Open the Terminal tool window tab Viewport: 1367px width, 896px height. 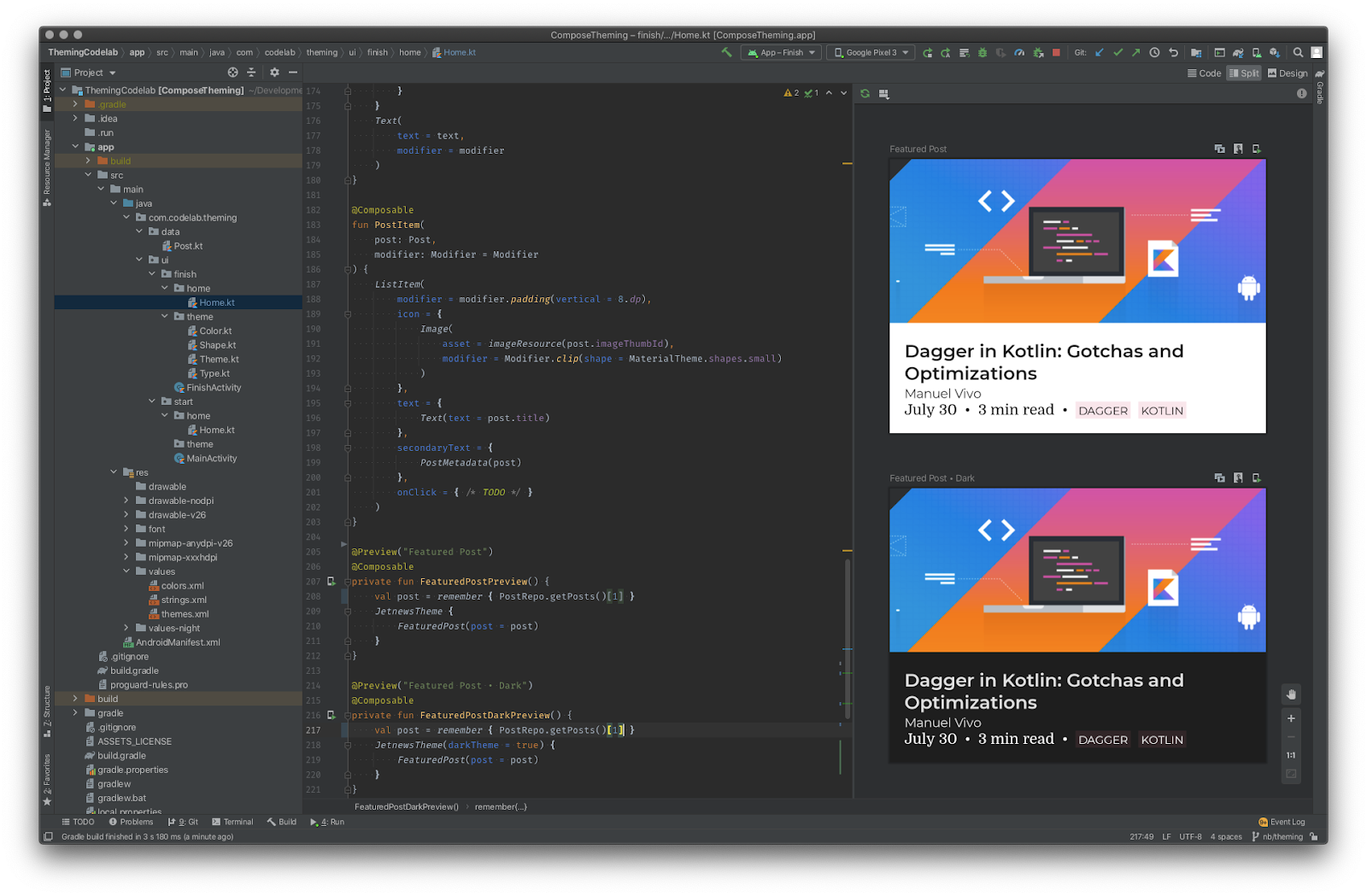[x=232, y=822]
